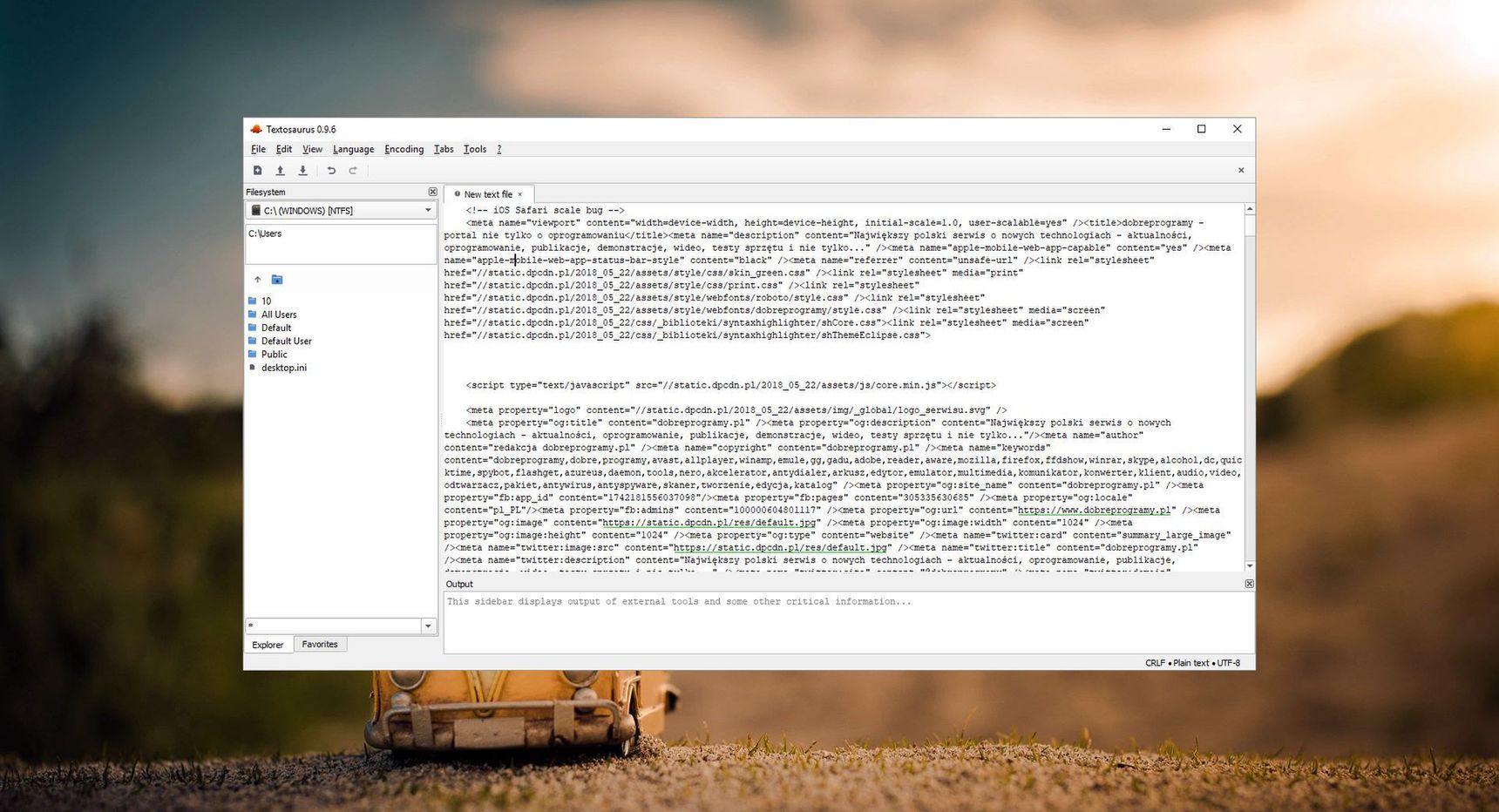Go up one folder level
1499x812 pixels.
(257, 280)
